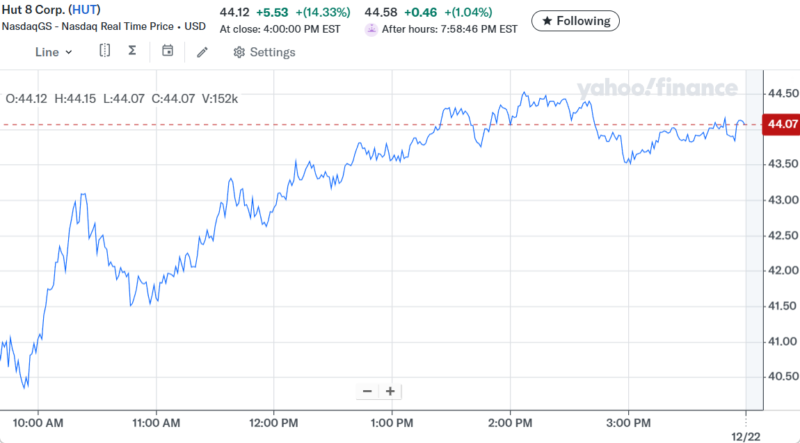Screen dimensions: 800x443
Task: Open chart Settings
Action: (264, 52)
